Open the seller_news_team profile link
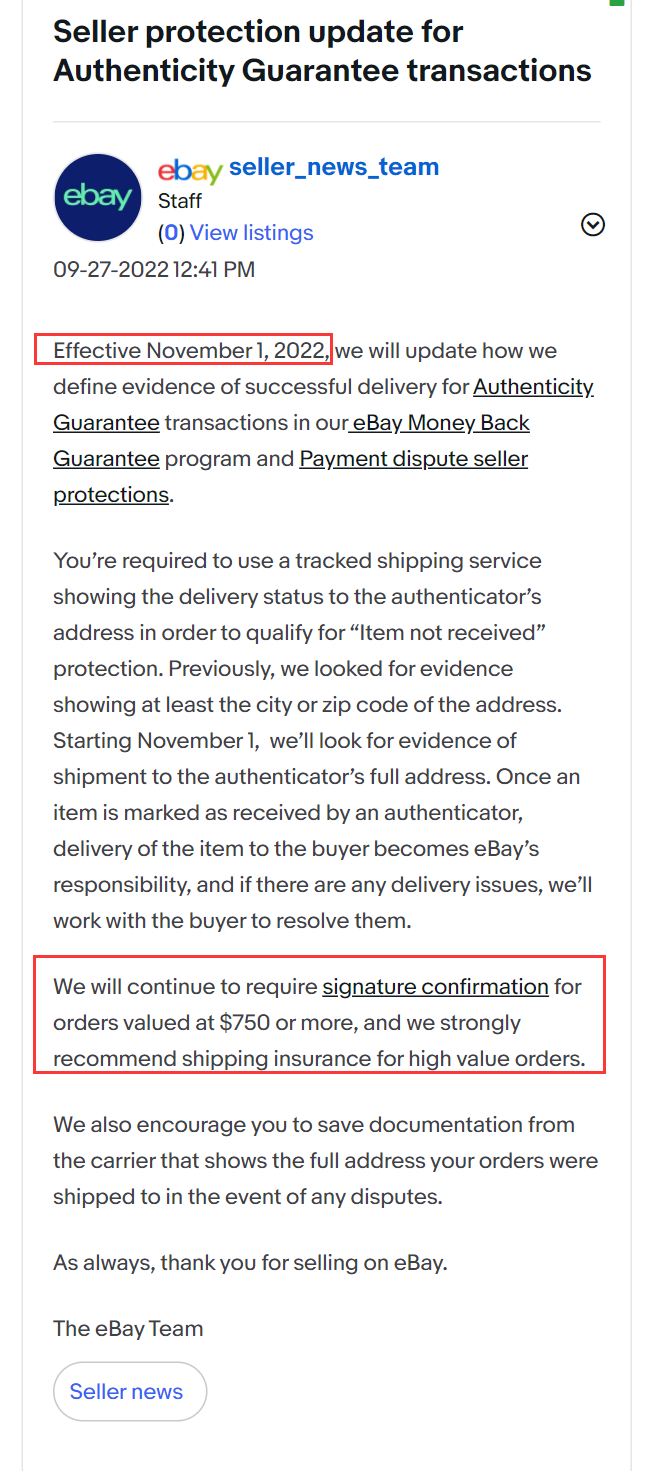Screen dimensions: 655x1471 pyautogui.click(x=334, y=167)
